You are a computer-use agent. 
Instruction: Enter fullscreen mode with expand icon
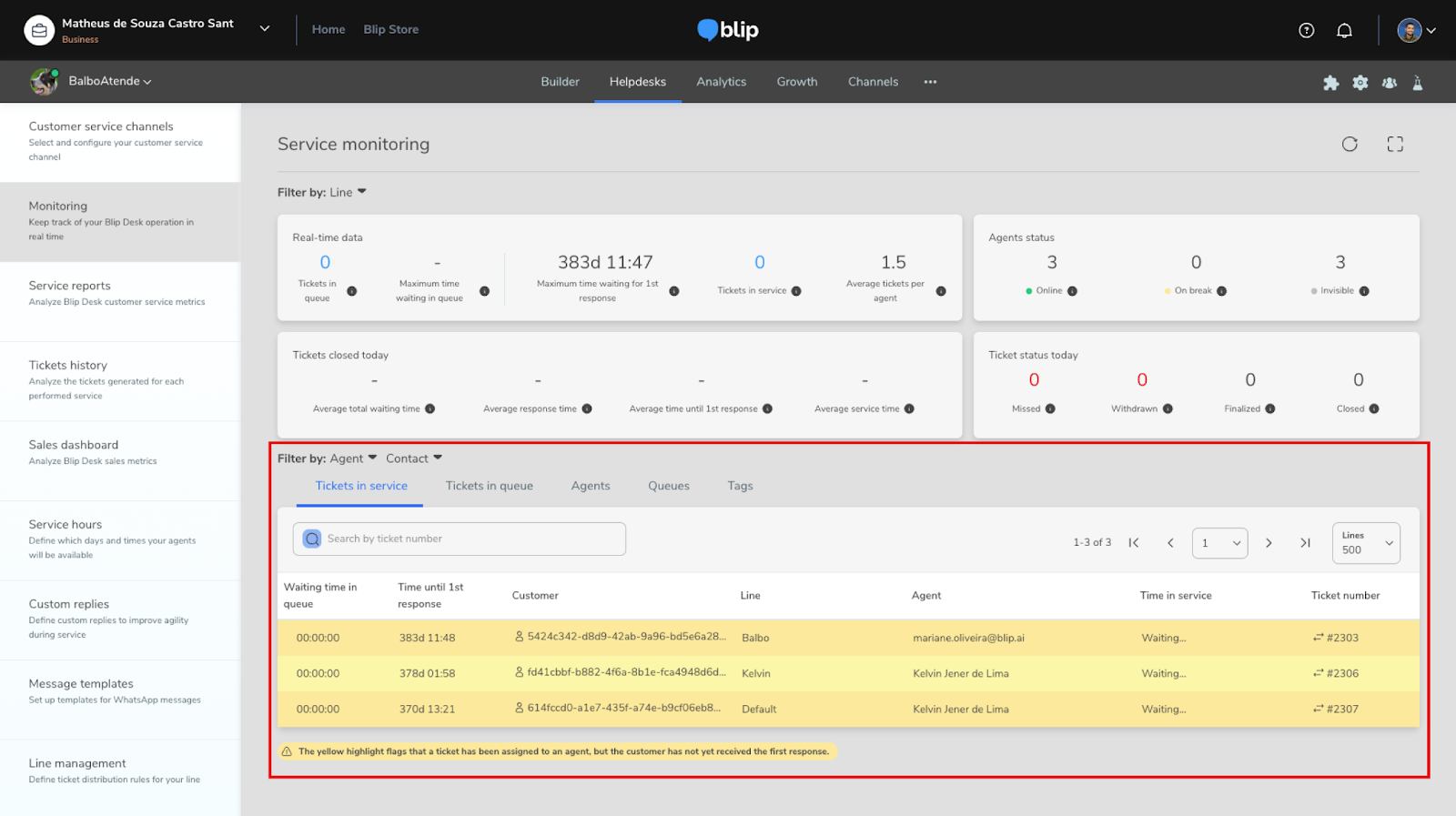tap(1395, 144)
